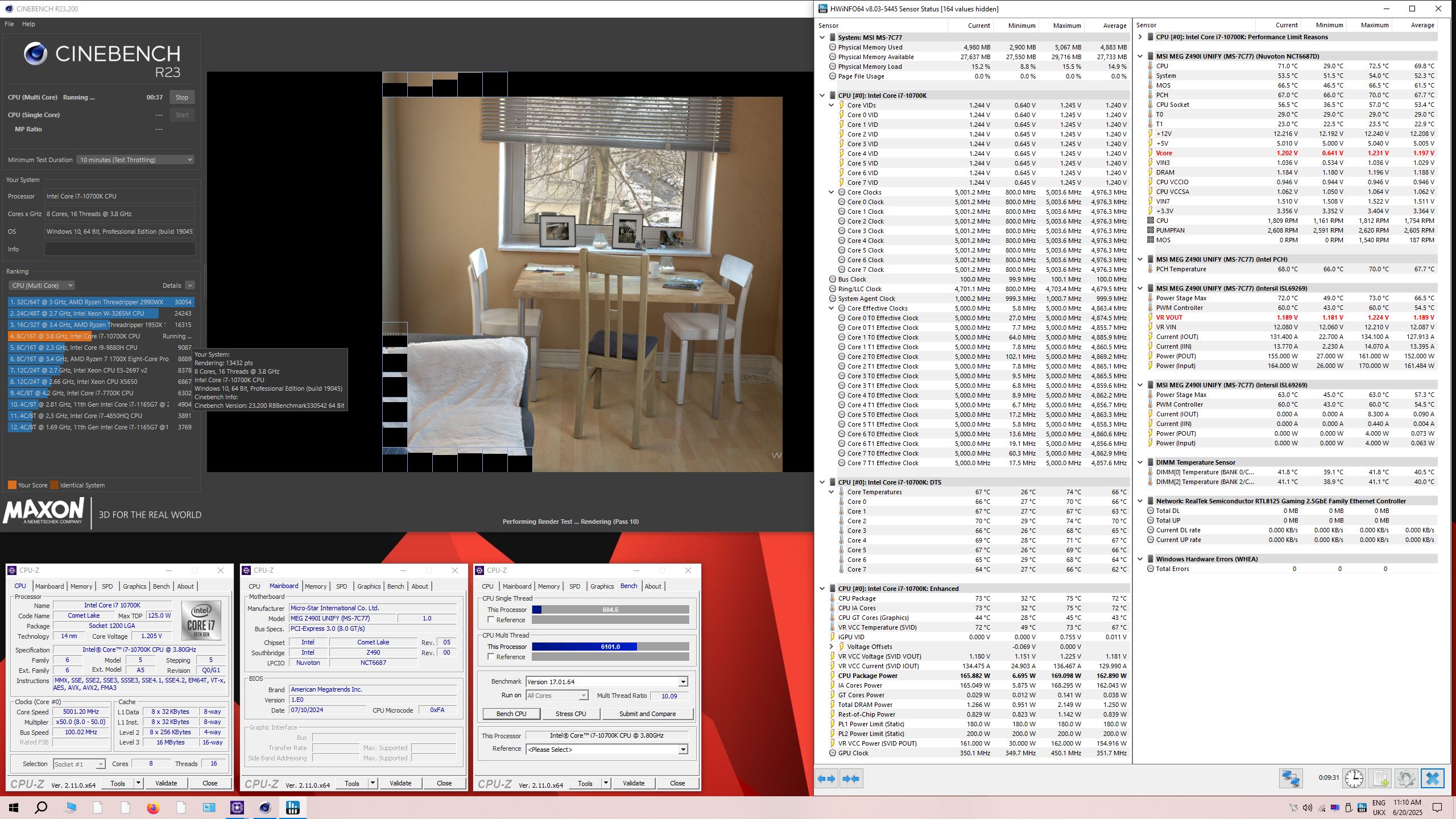Toggle CPU Multi Thread Reference checkbox
Screen dimensions: 1456x819
(x=490, y=657)
